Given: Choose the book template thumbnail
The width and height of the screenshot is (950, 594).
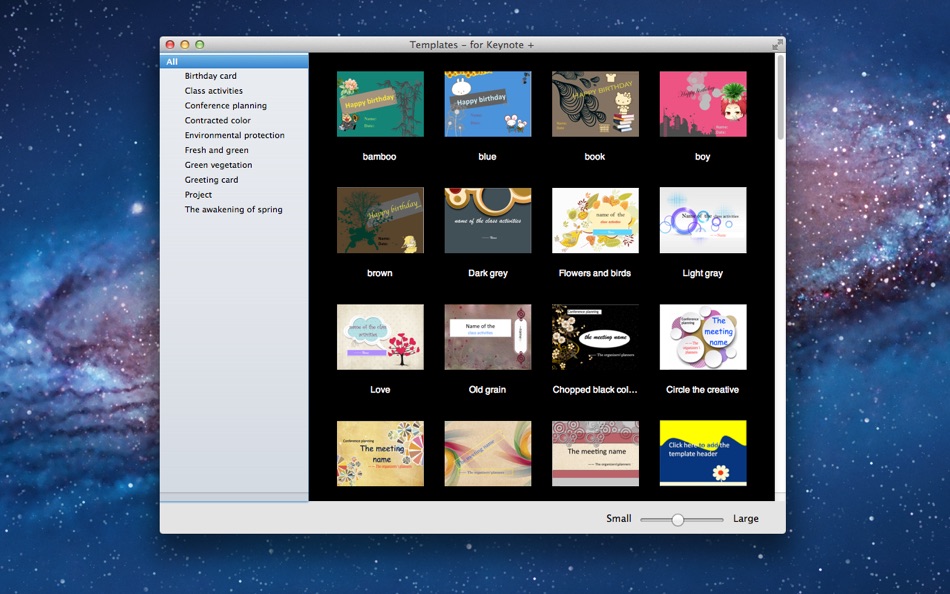Looking at the screenshot, I should click(595, 104).
